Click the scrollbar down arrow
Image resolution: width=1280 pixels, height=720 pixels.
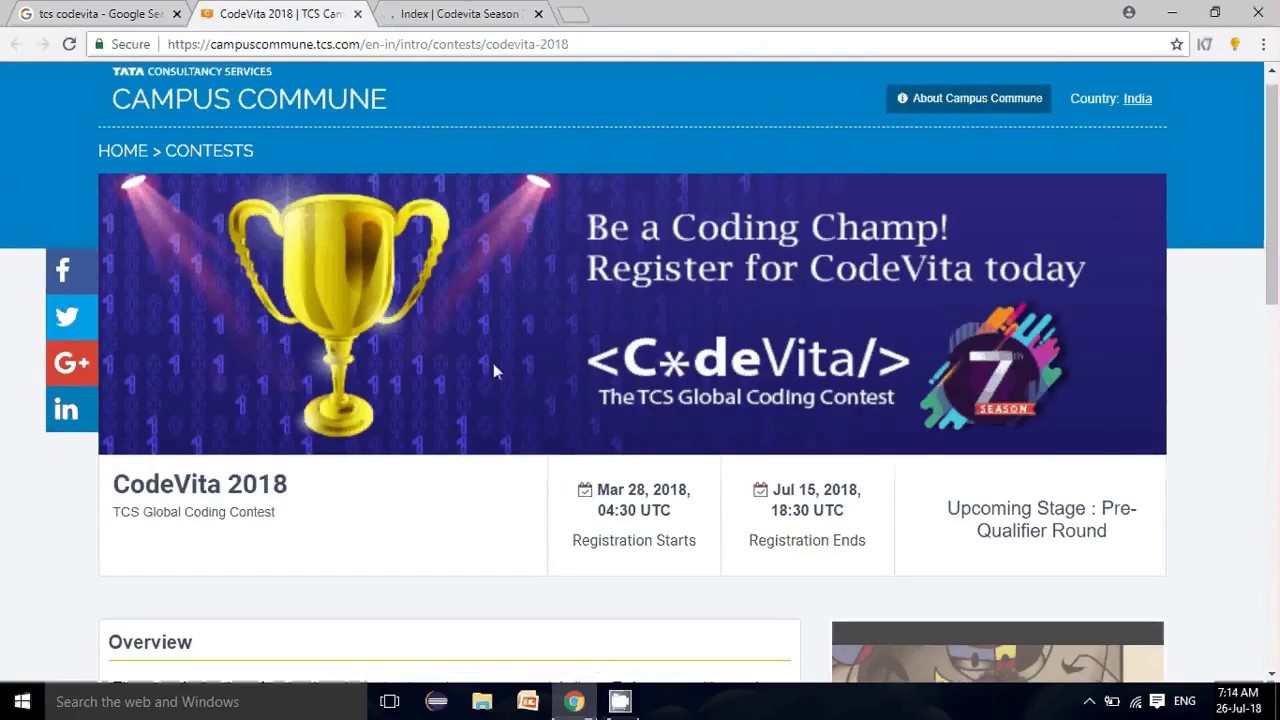tap(1272, 674)
